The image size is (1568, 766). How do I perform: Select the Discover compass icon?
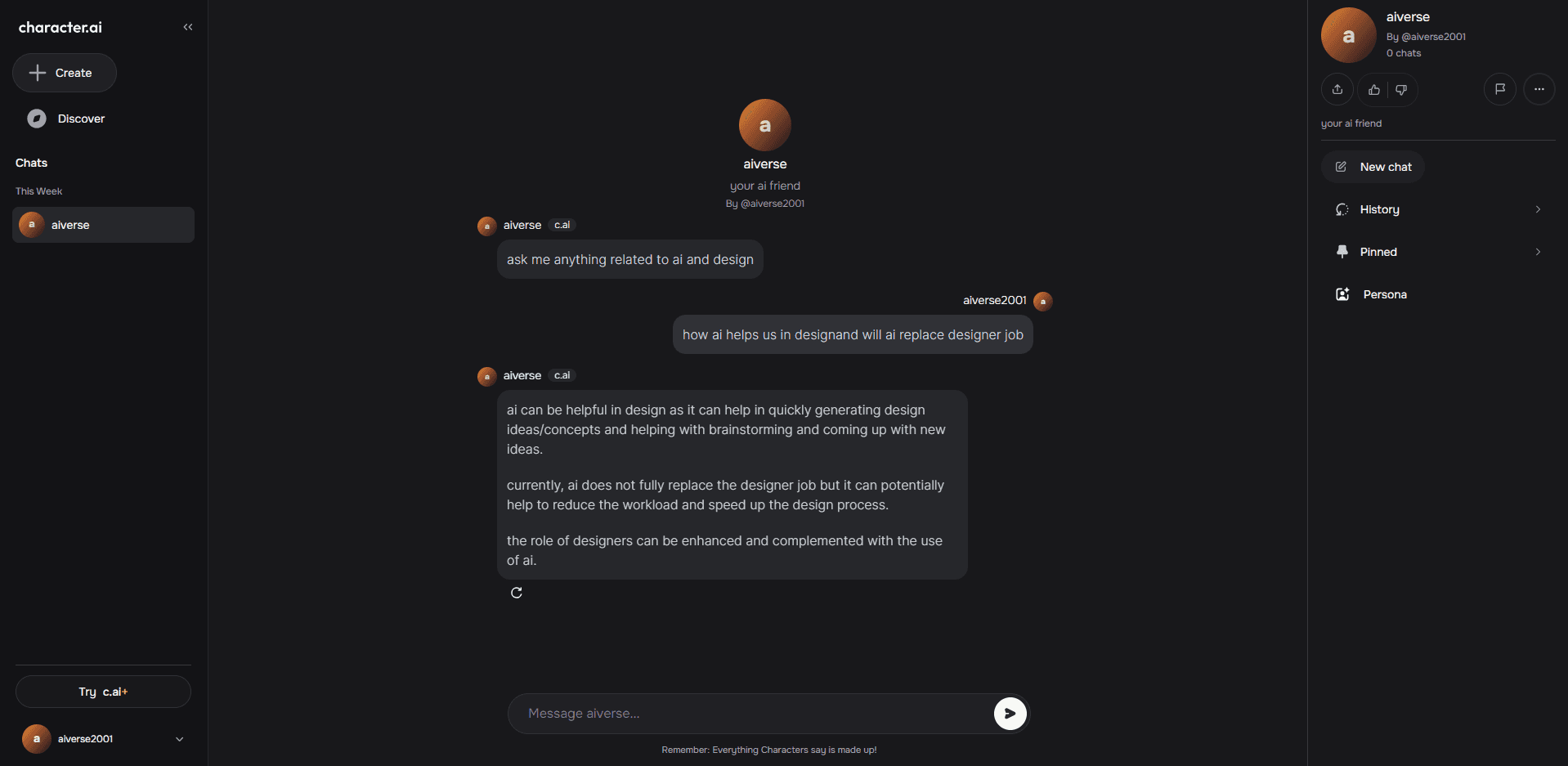click(x=37, y=119)
